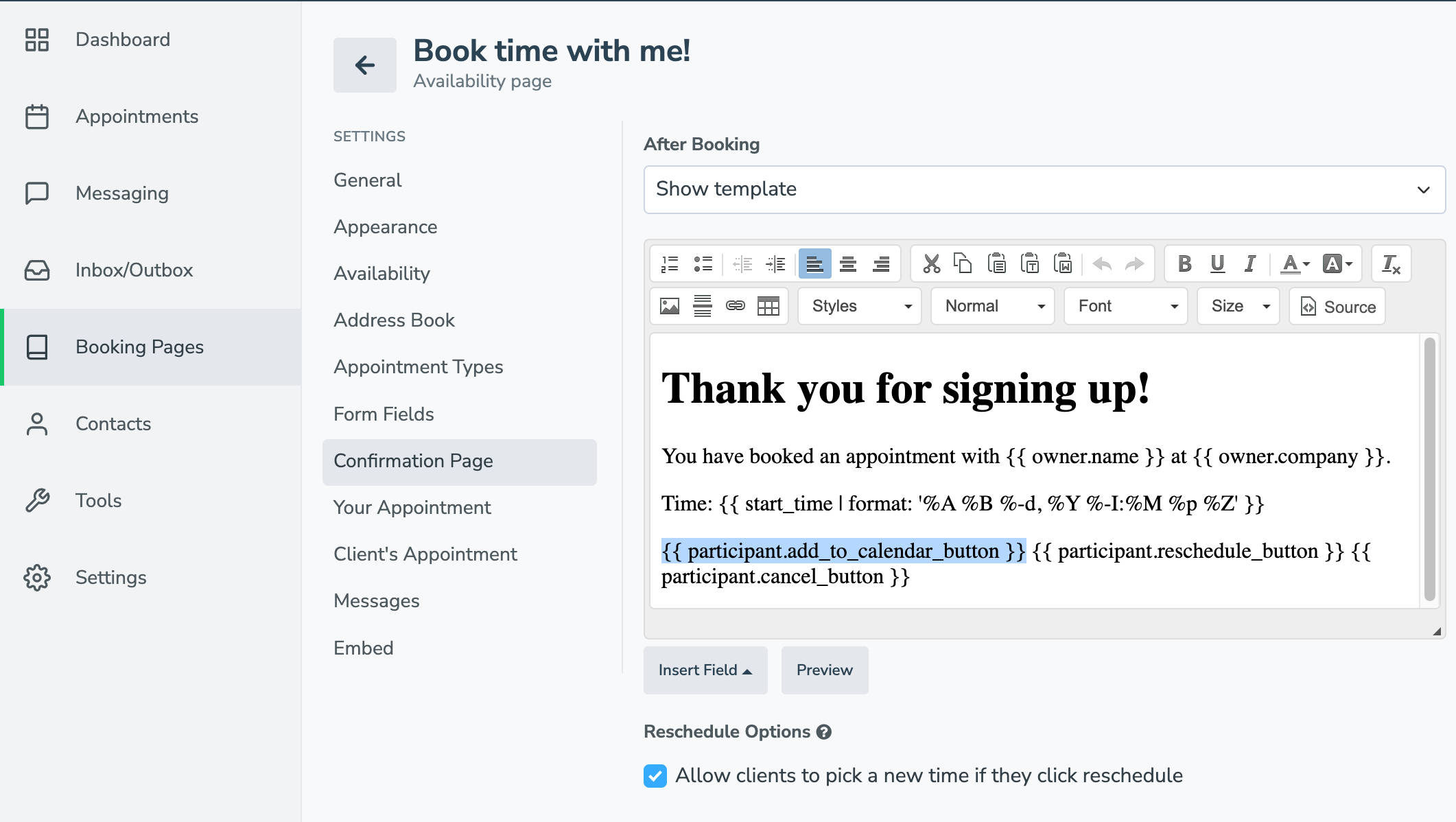Open Form Fields settings

pos(384,414)
